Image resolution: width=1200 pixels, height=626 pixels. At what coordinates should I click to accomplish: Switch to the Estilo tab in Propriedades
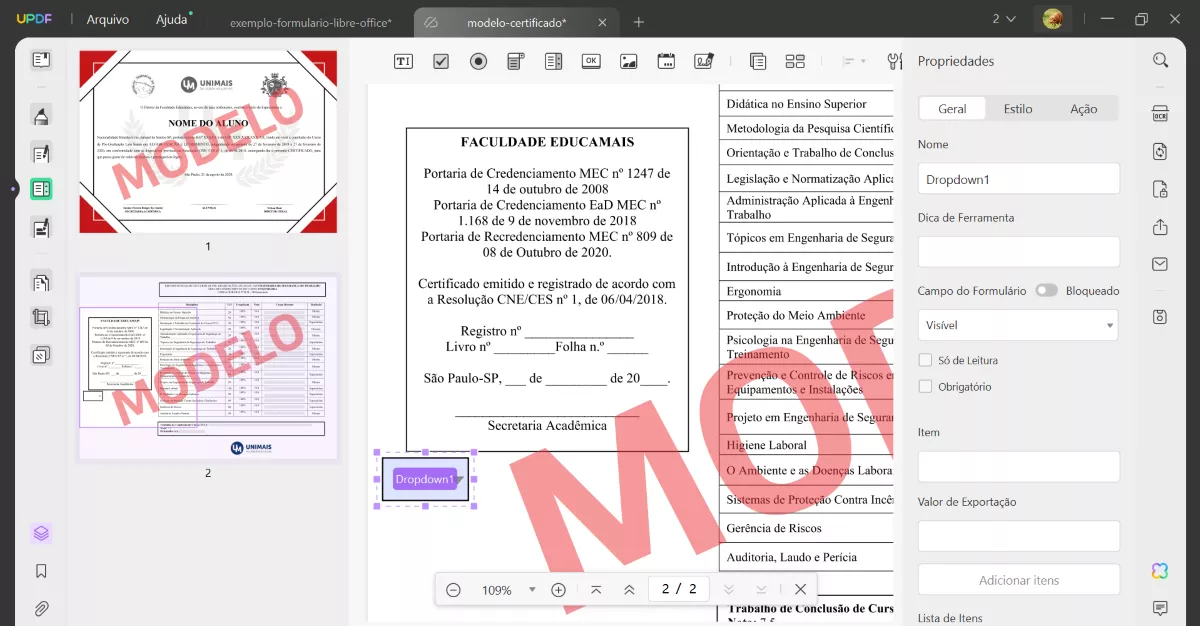[x=1018, y=108]
